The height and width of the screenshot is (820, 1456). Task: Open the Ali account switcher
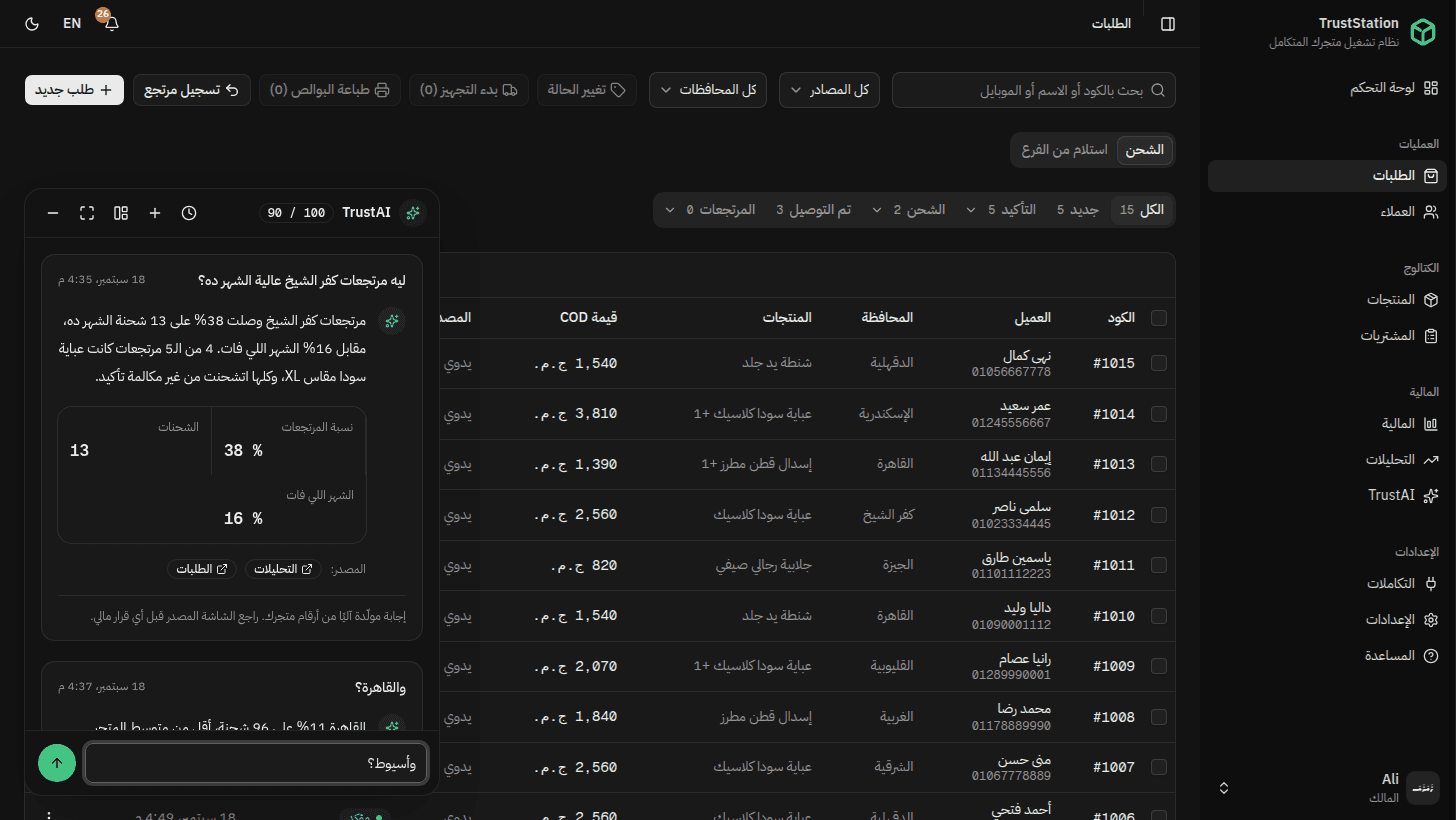tap(1328, 788)
